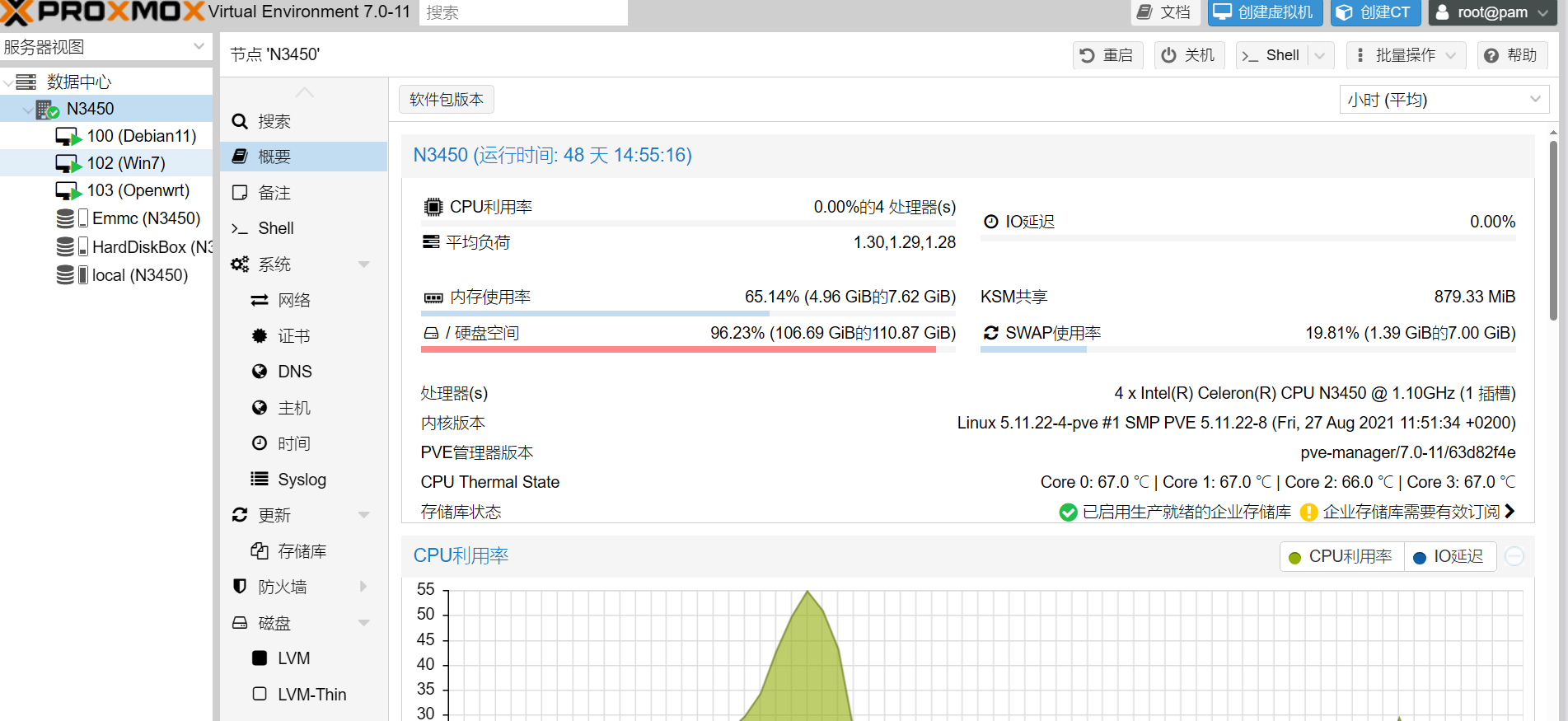This screenshot has height=721, width=1568.
Task: Toggle CPU利用率 series in chart legend
Action: [1341, 557]
